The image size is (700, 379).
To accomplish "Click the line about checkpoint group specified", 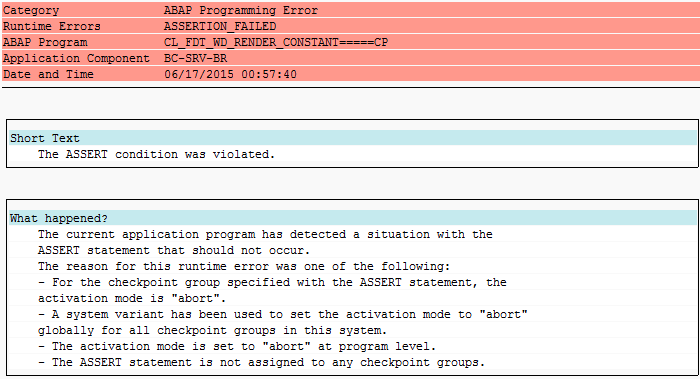I will pos(272,283).
